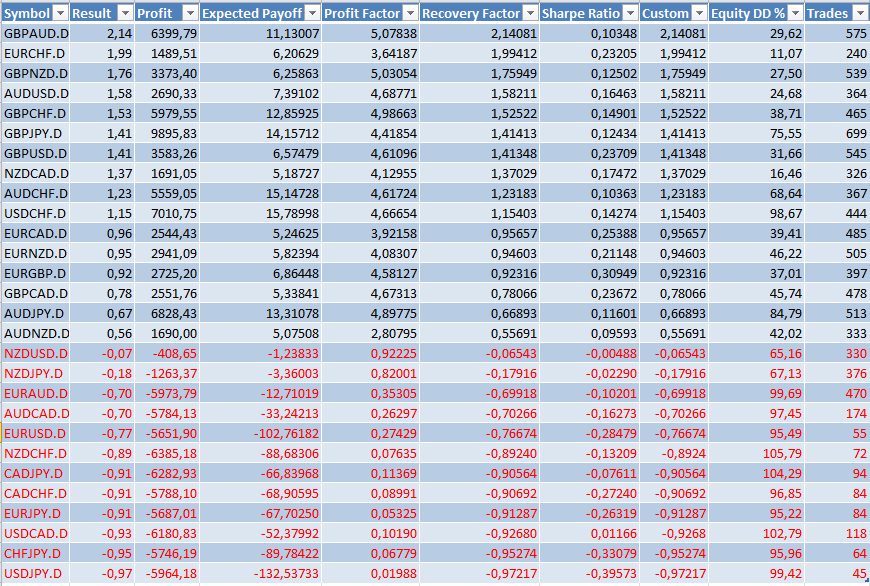Open the Profit column filter dropdown

[190, 13]
